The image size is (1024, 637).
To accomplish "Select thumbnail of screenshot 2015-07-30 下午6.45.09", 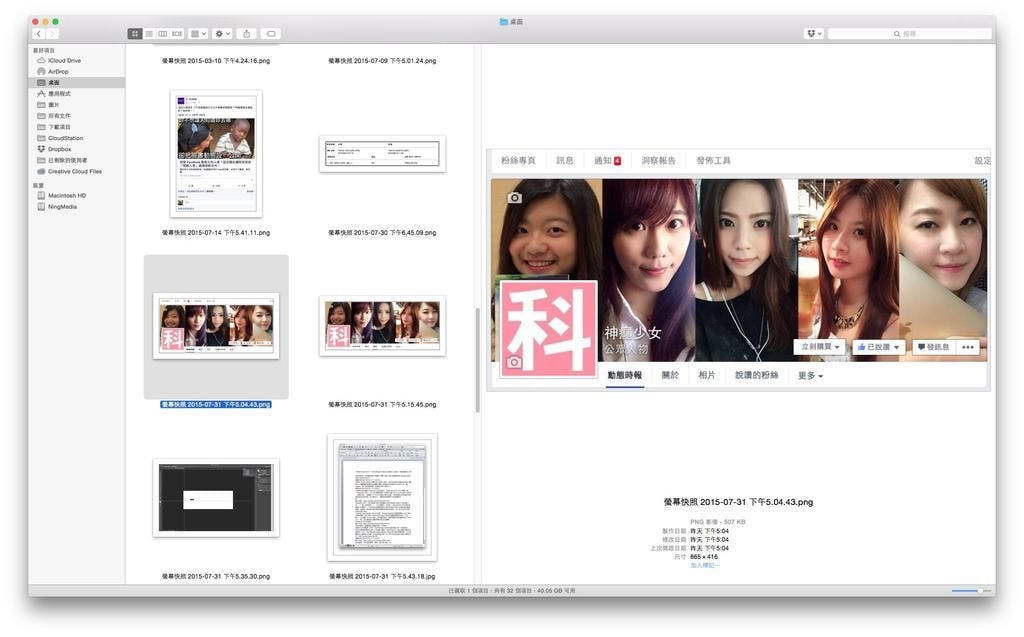I will 382,154.
